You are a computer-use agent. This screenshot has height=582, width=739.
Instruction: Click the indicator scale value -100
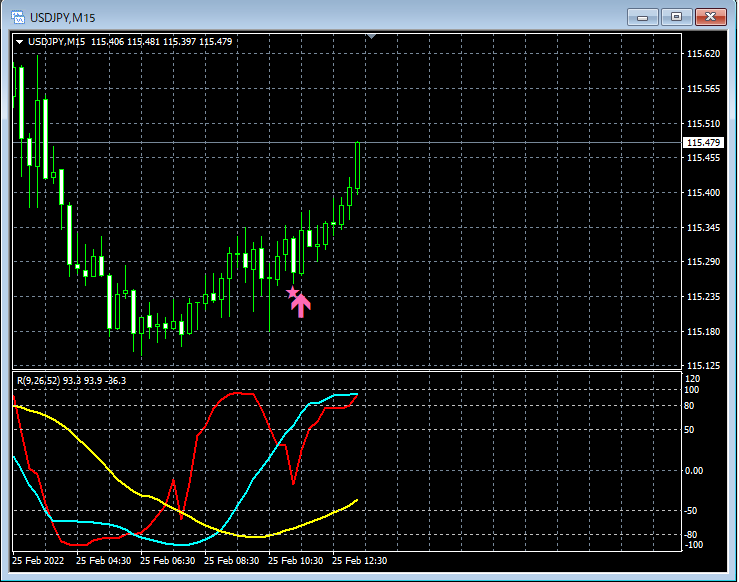click(x=692, y=545)
